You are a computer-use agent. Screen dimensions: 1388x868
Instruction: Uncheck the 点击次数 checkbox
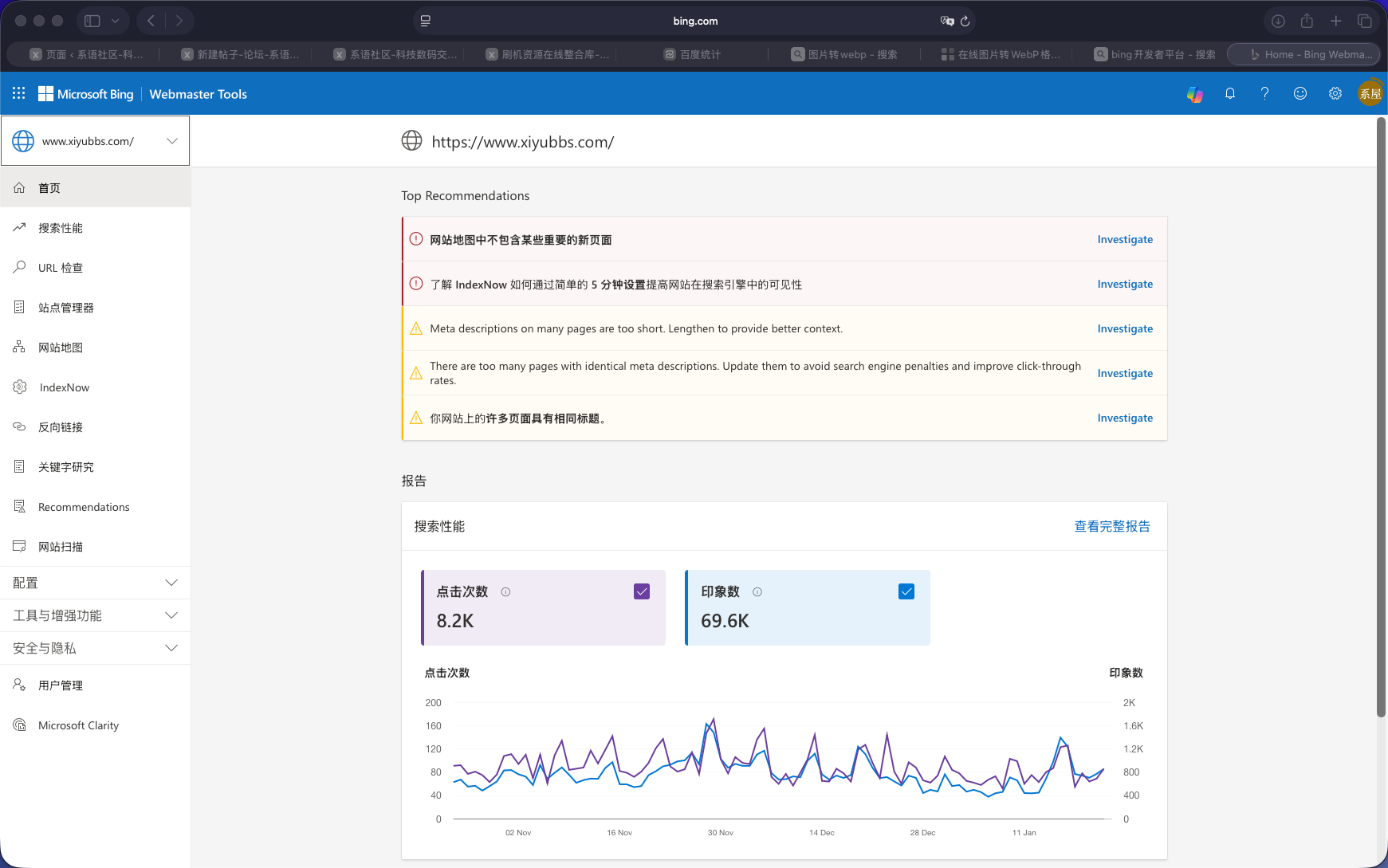[x=642, y=591]
